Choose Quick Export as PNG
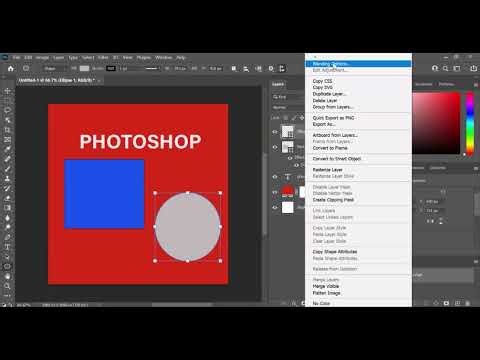The height and width of the screenshot is (360, 480). (358, 118)
